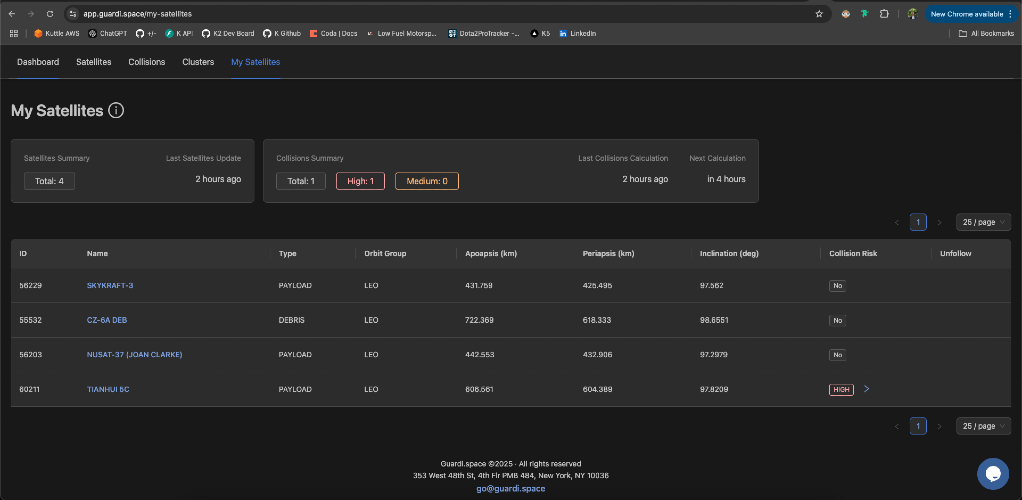Click previous page arrow in top pagination
The height and width of the screenshot is (500, 1022).
pos(897,222)
